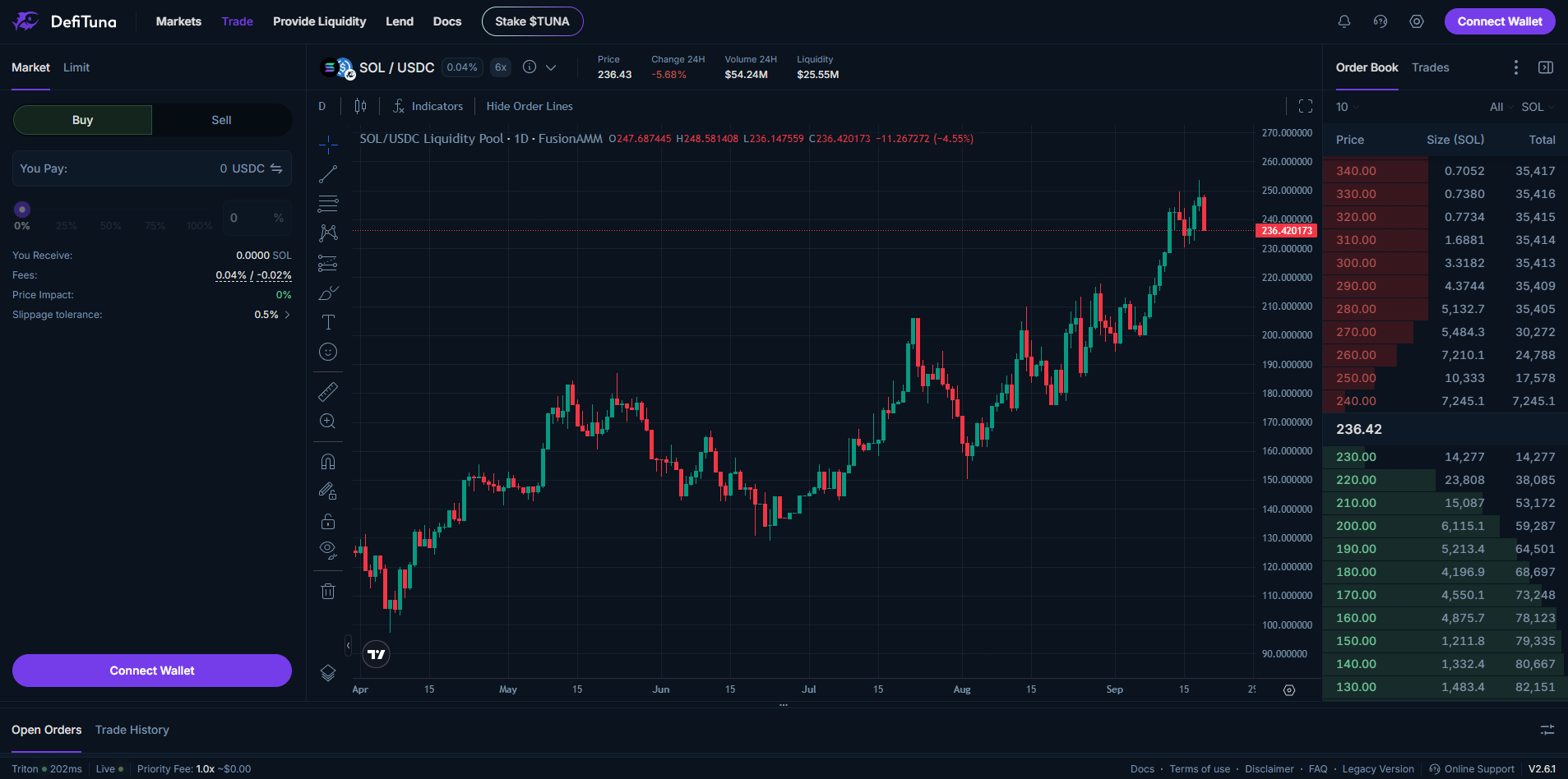This screenshot has height=779, width=1568.
Task: Click Connect Wallet in the header
Action: (x=1499, y=21)
